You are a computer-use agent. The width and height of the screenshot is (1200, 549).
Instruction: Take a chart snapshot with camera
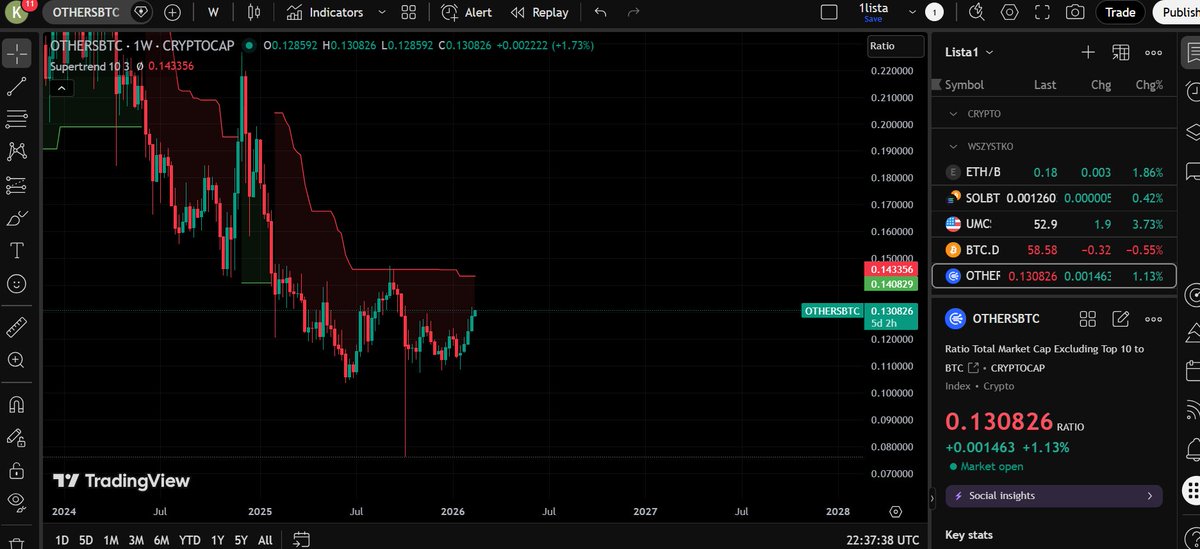(1075, 12)
